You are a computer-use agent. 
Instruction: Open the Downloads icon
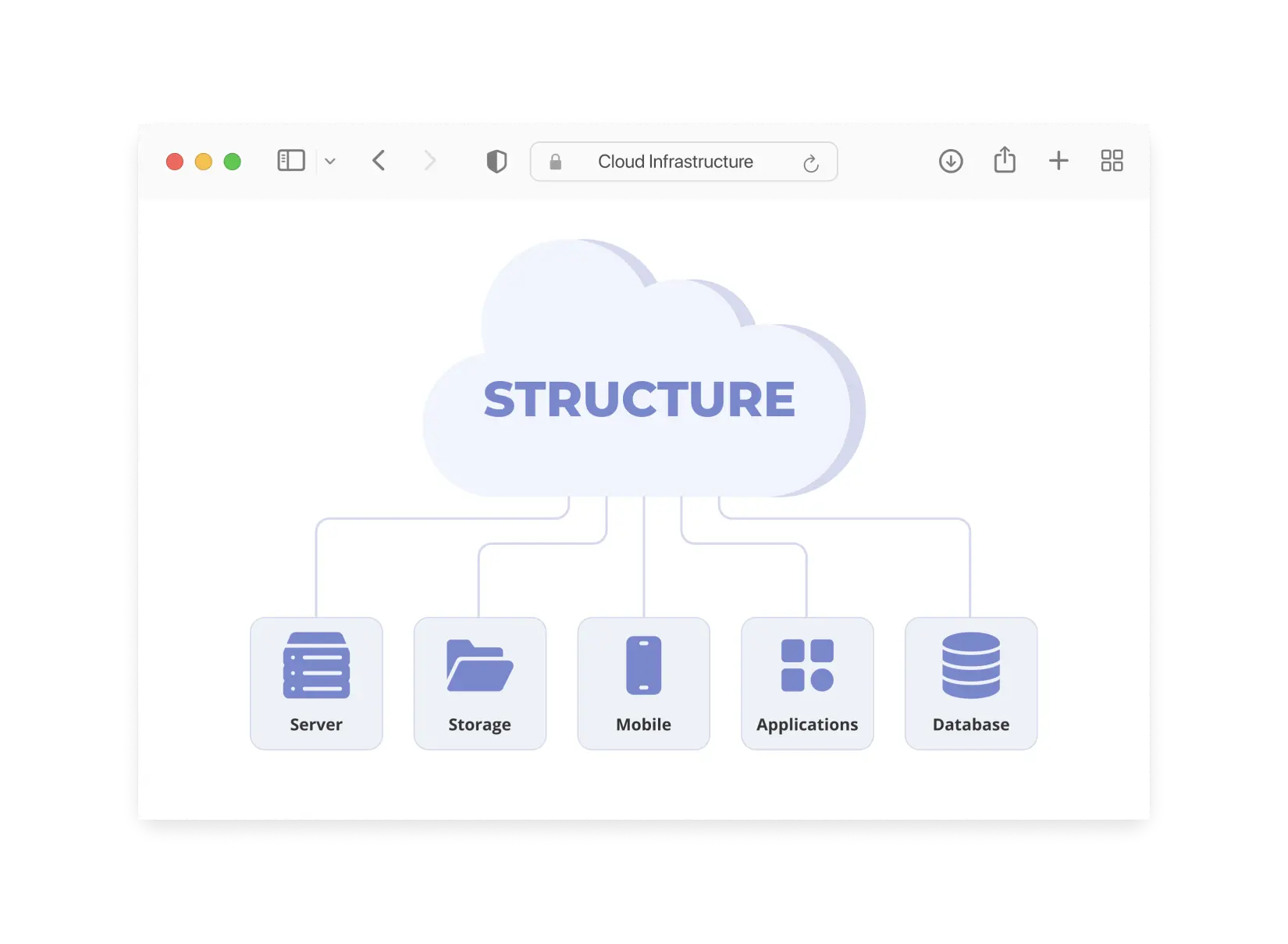[x=951, y=161]
